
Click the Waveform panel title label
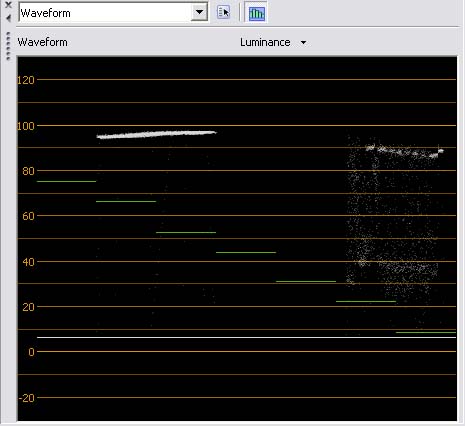(x=42, y=42)
